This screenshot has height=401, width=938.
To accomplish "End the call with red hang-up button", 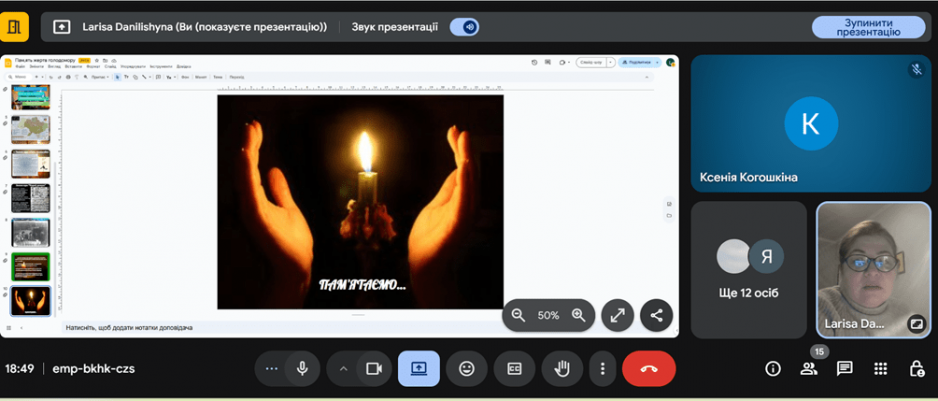I will click(648, 369).
